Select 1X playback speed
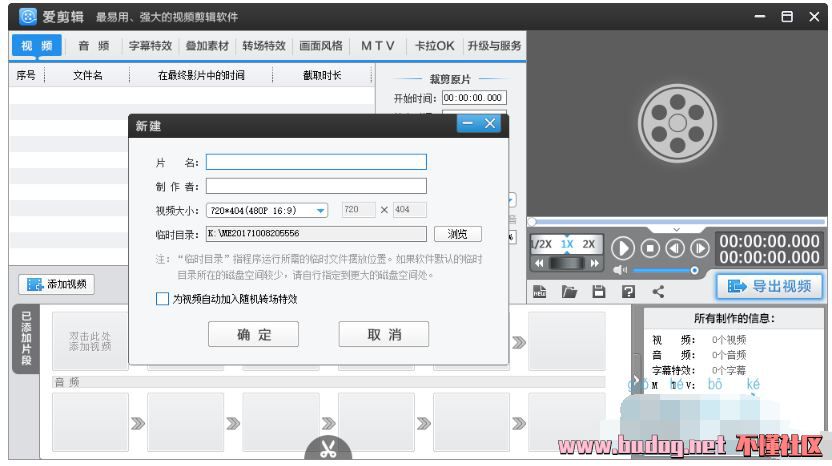The height and width of the screenshot is (466, 832). 567,244
